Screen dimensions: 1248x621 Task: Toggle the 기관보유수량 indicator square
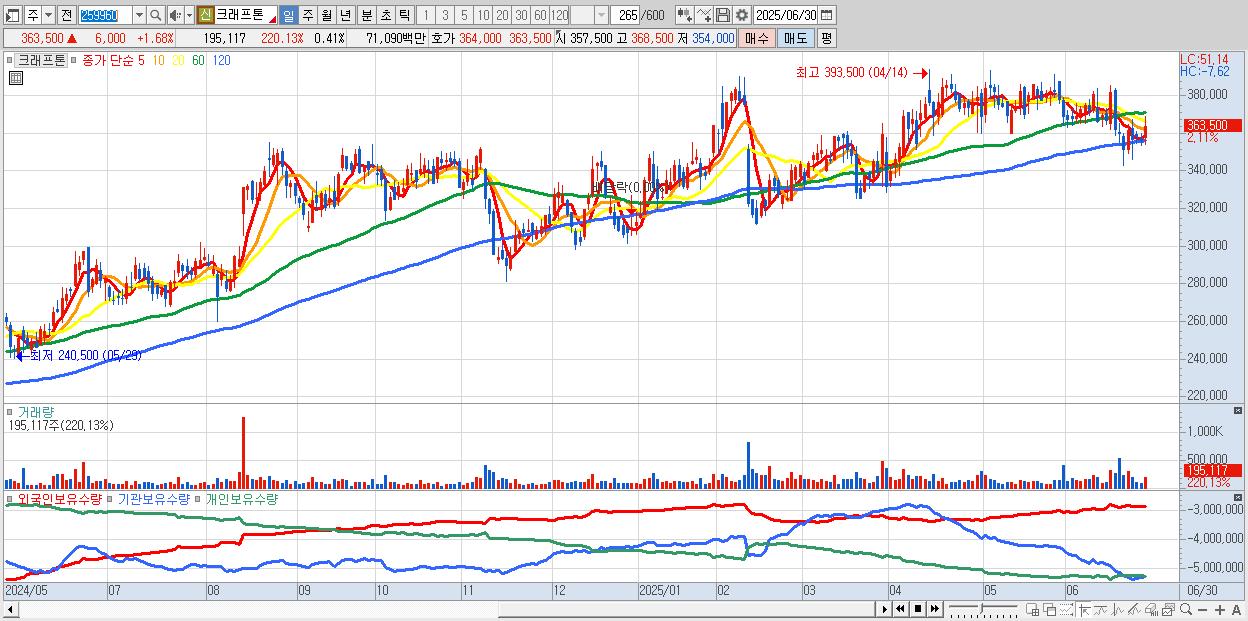click(x=111, y=498)
